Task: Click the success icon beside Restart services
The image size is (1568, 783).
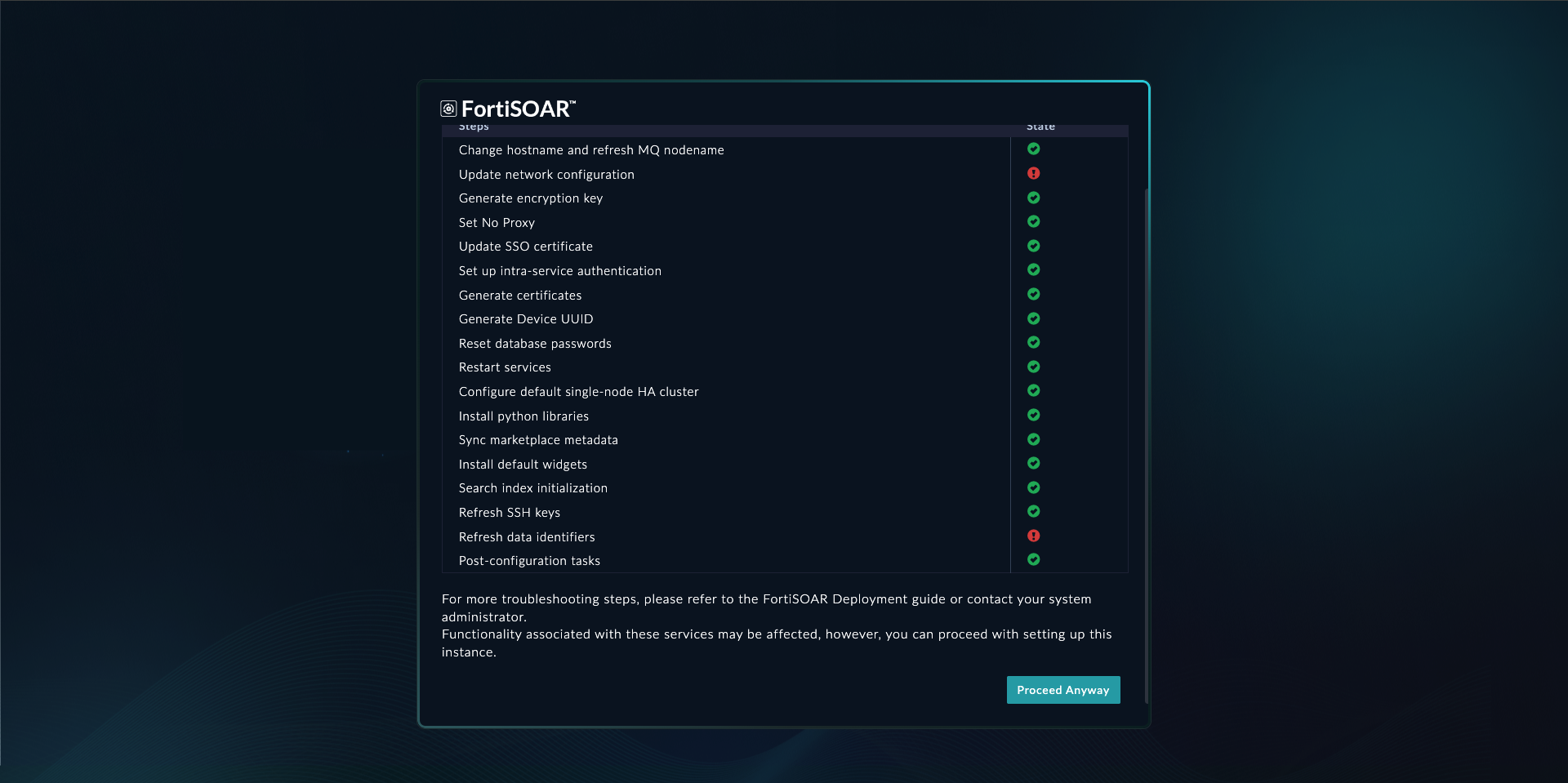Action: tap(1033, 367)
